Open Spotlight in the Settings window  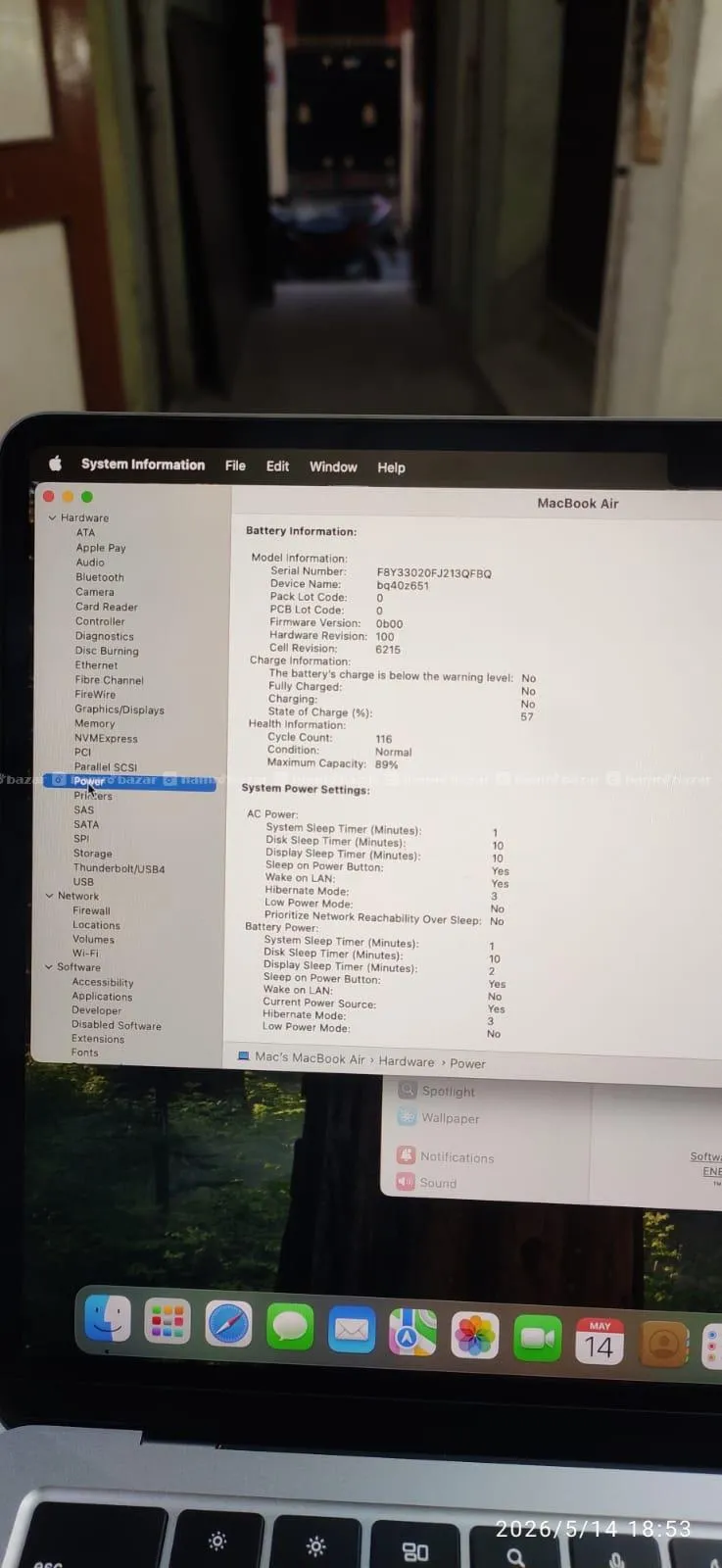pyautogui.click(x=437, y=1091)
